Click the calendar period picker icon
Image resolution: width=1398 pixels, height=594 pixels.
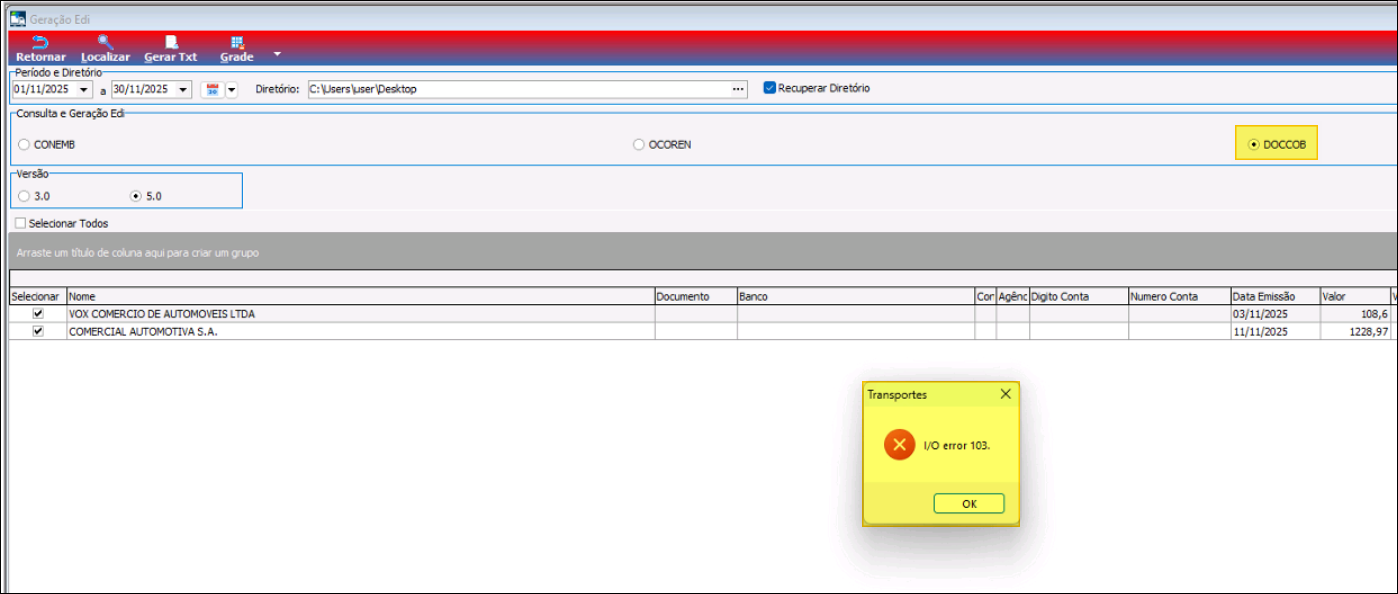(212, 89)
